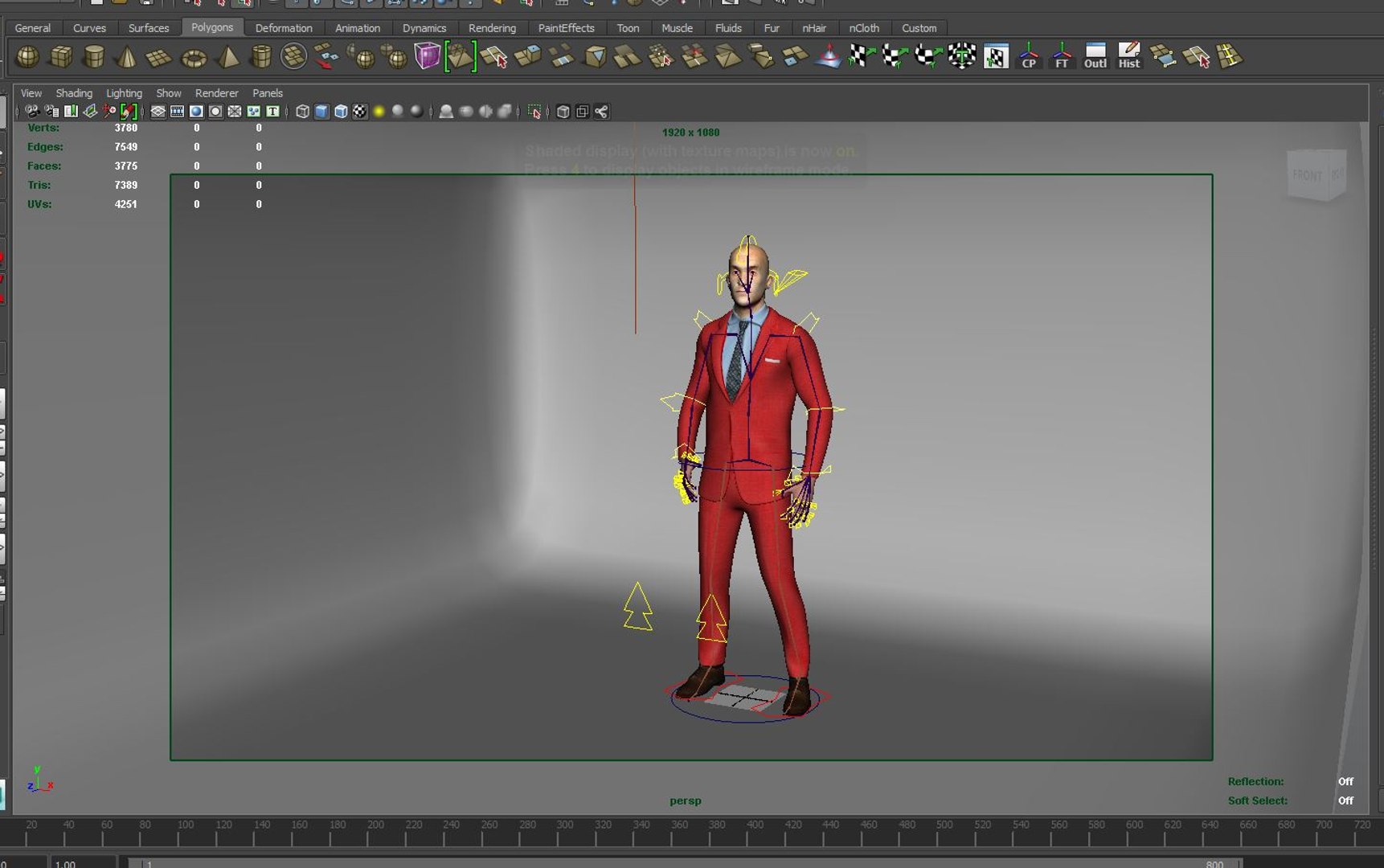Open the Shading panel menu

coord(74,93)
